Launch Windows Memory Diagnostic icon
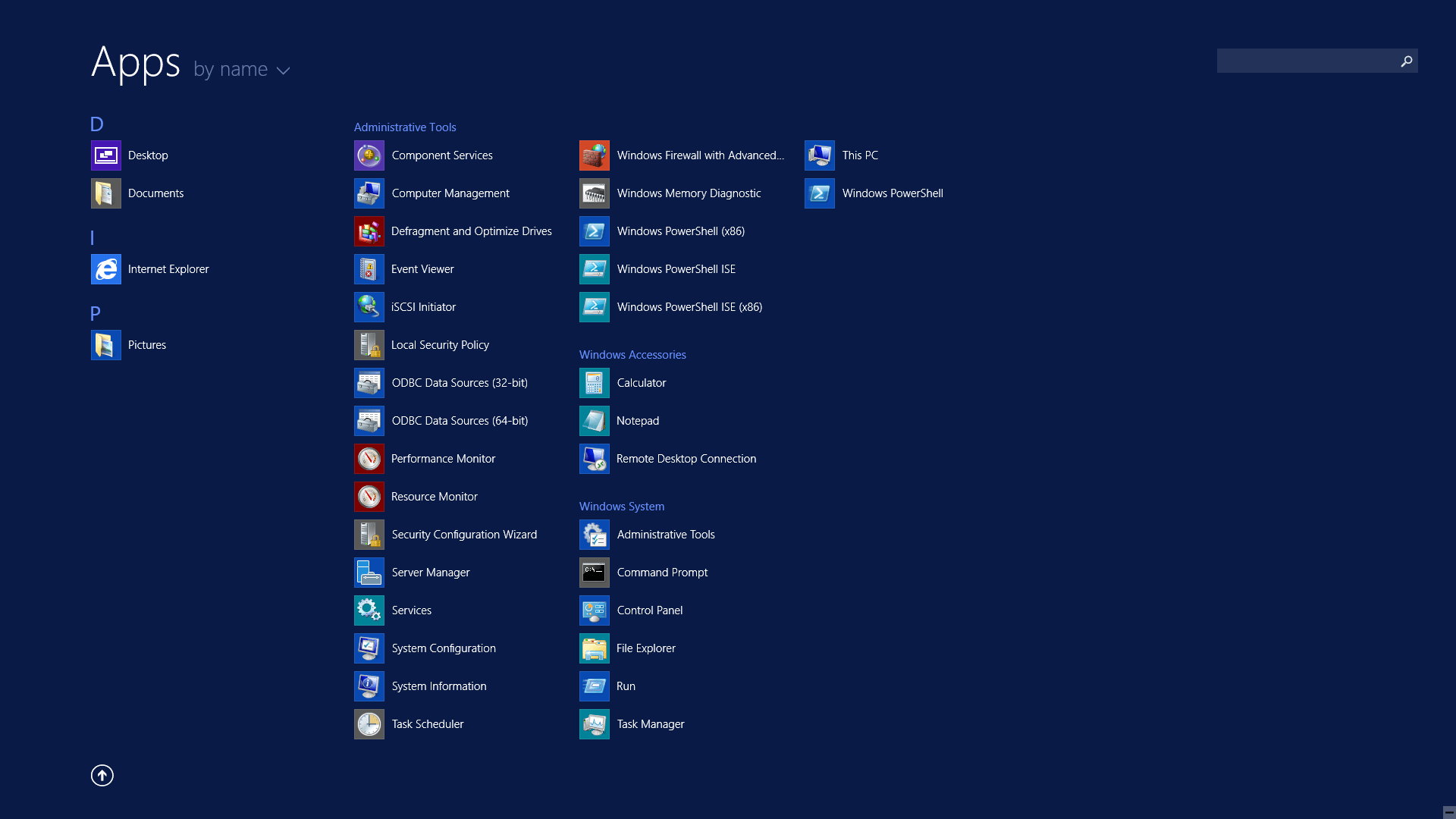Screen dimensions: 1456x819 click(x=594, y=193)
